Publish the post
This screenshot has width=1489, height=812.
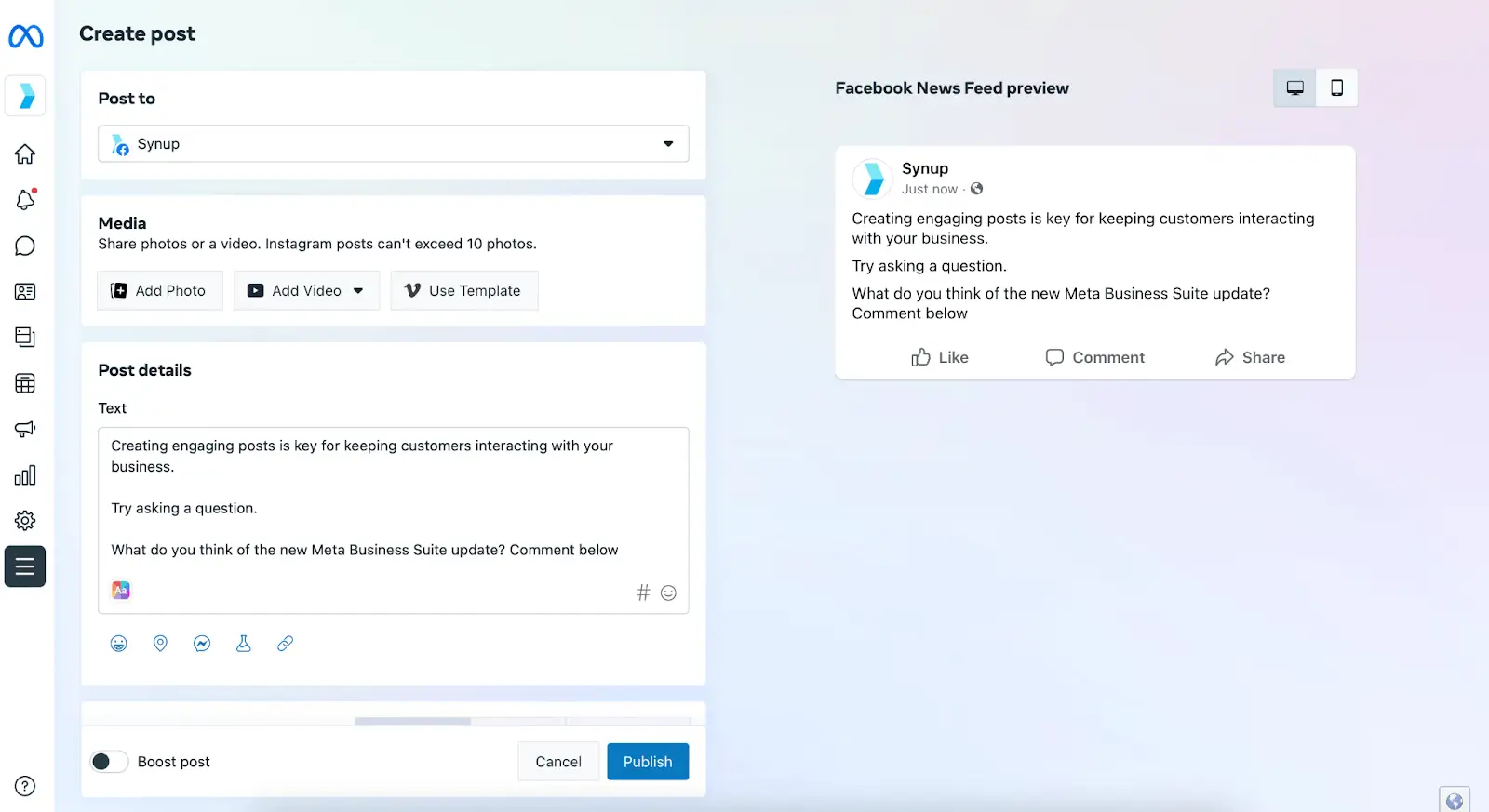pos(648,762)
